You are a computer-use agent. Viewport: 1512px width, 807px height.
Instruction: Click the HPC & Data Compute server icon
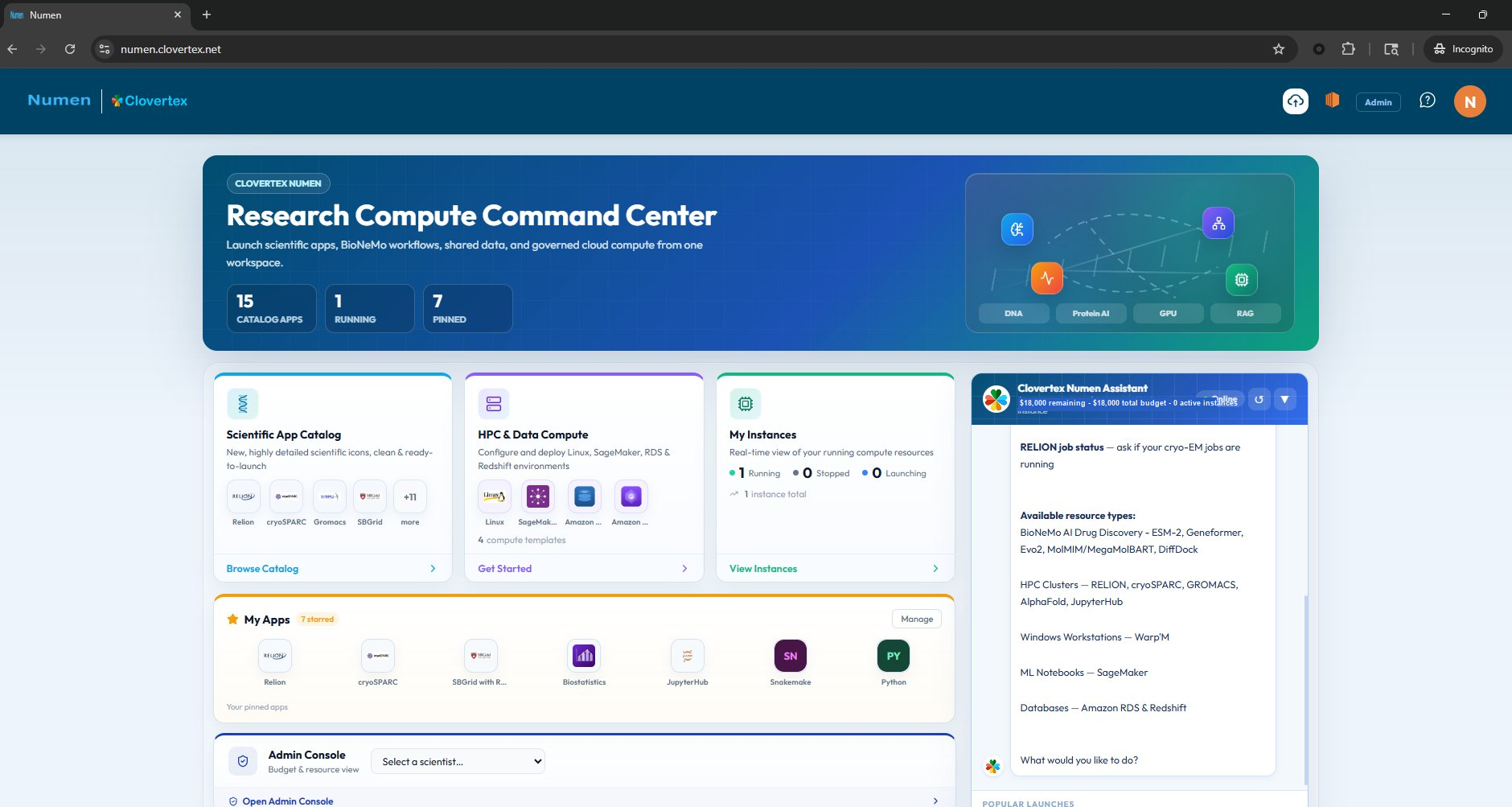pos(494,403)
